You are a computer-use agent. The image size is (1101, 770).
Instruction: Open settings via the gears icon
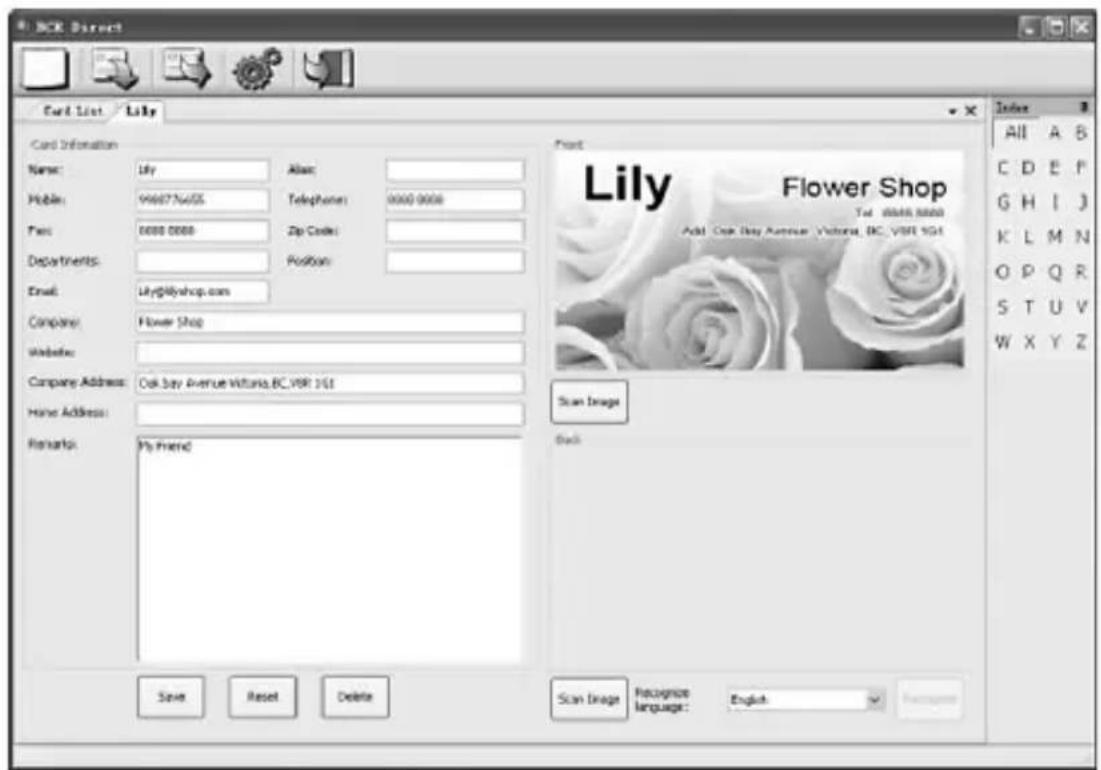(x=257, y=69)
